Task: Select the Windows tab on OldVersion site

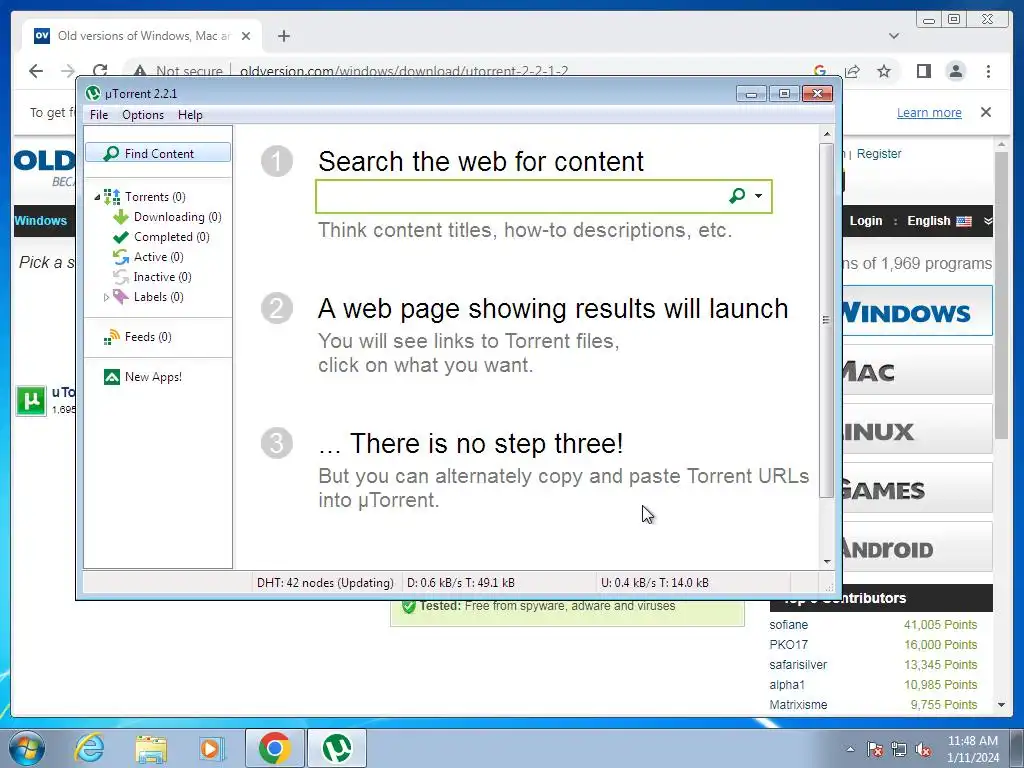Action: (x=40, y=221)
